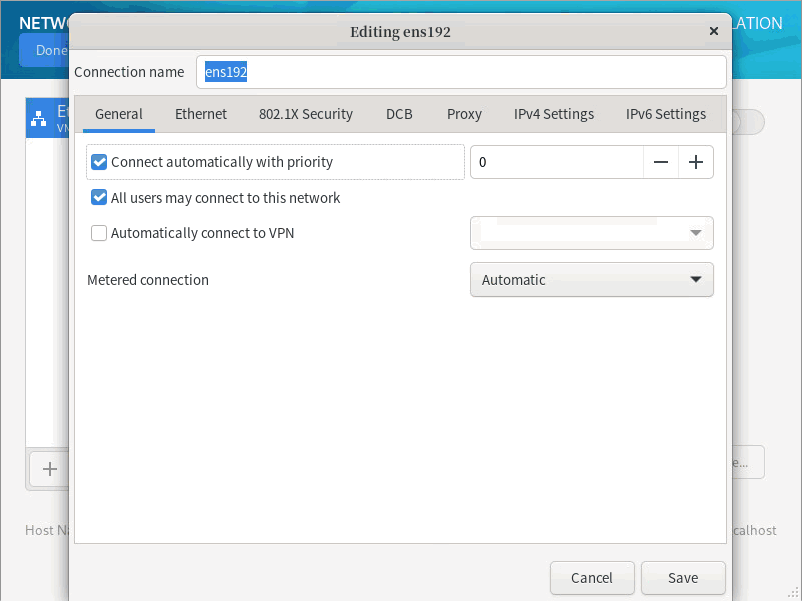This screenshot has height=601, width=802.
Task: Open the Metered connection dropdown
Action: (x=591, y=280)
